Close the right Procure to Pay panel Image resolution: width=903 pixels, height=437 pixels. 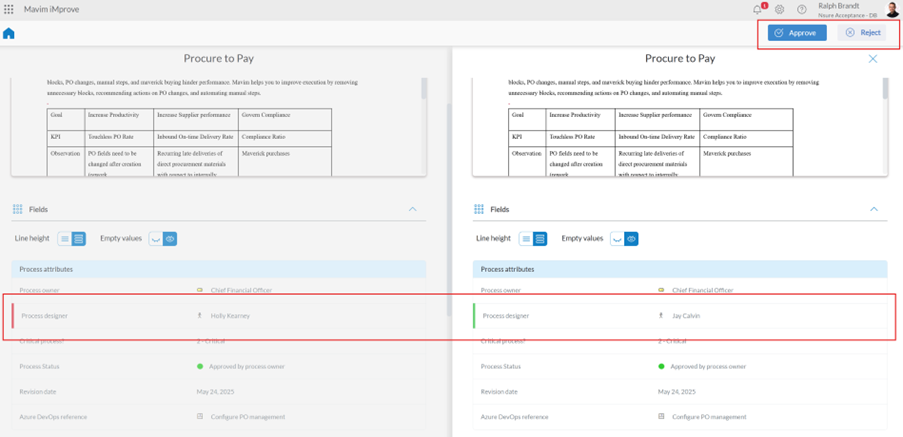coord(873,59)
